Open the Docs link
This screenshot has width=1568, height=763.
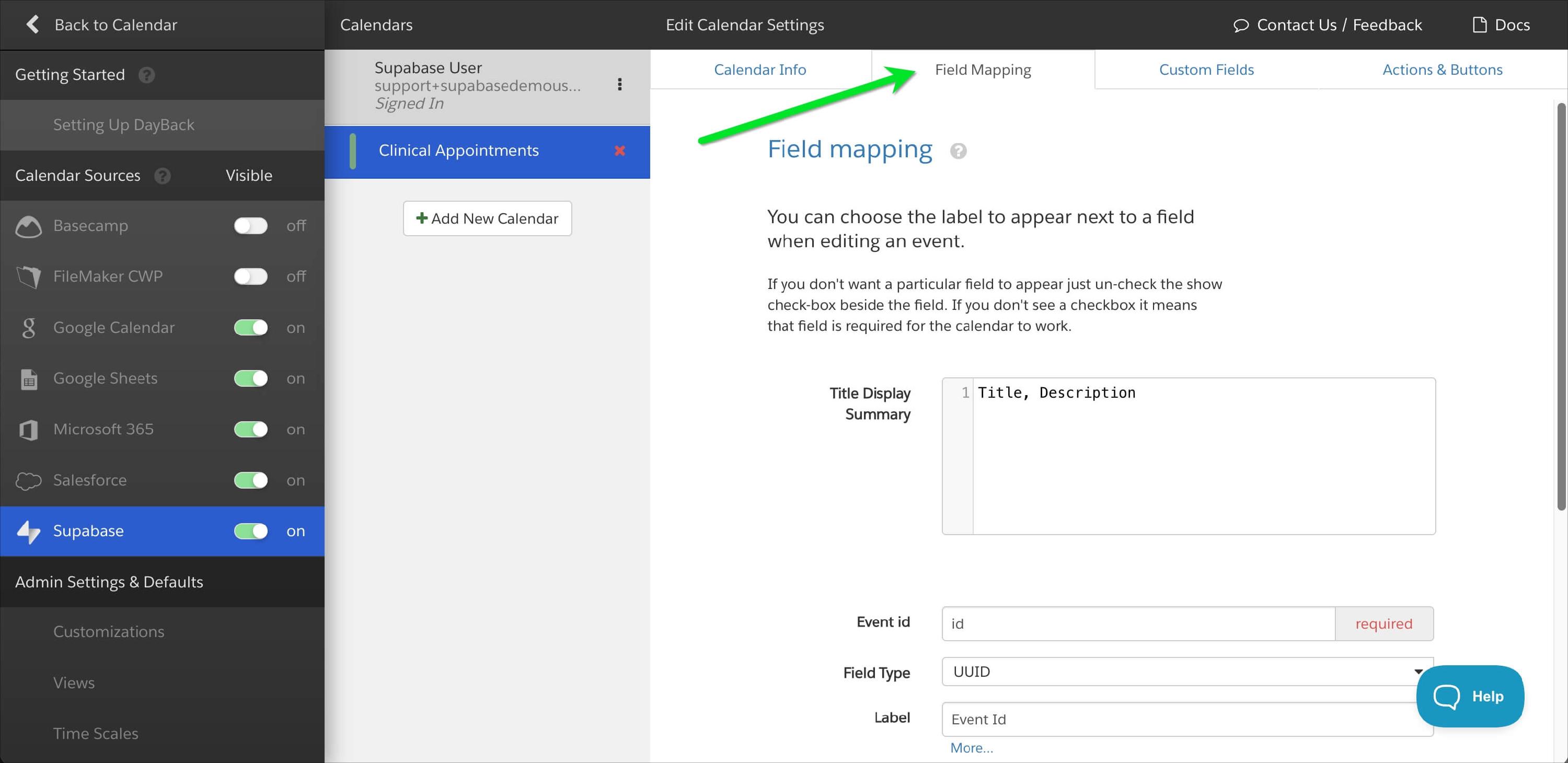click(x=1512, y=25)
